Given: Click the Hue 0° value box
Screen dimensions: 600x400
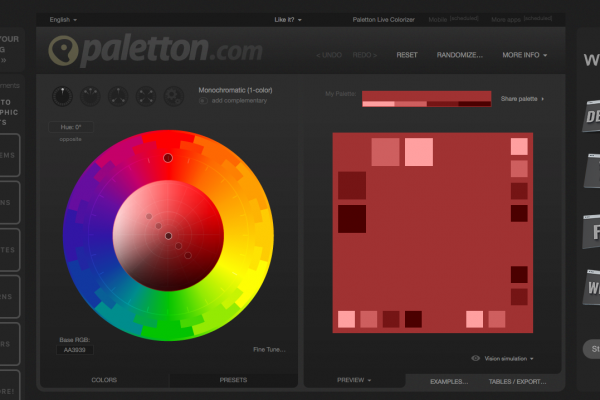Looking at the screenshot, I should (x=71, y=127).
